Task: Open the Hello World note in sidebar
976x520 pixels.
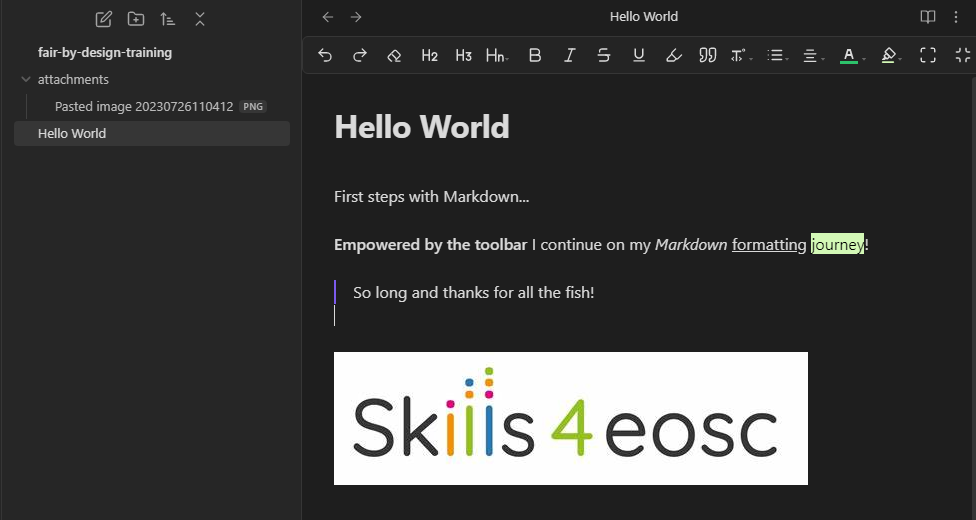Action: click(72, 133)
